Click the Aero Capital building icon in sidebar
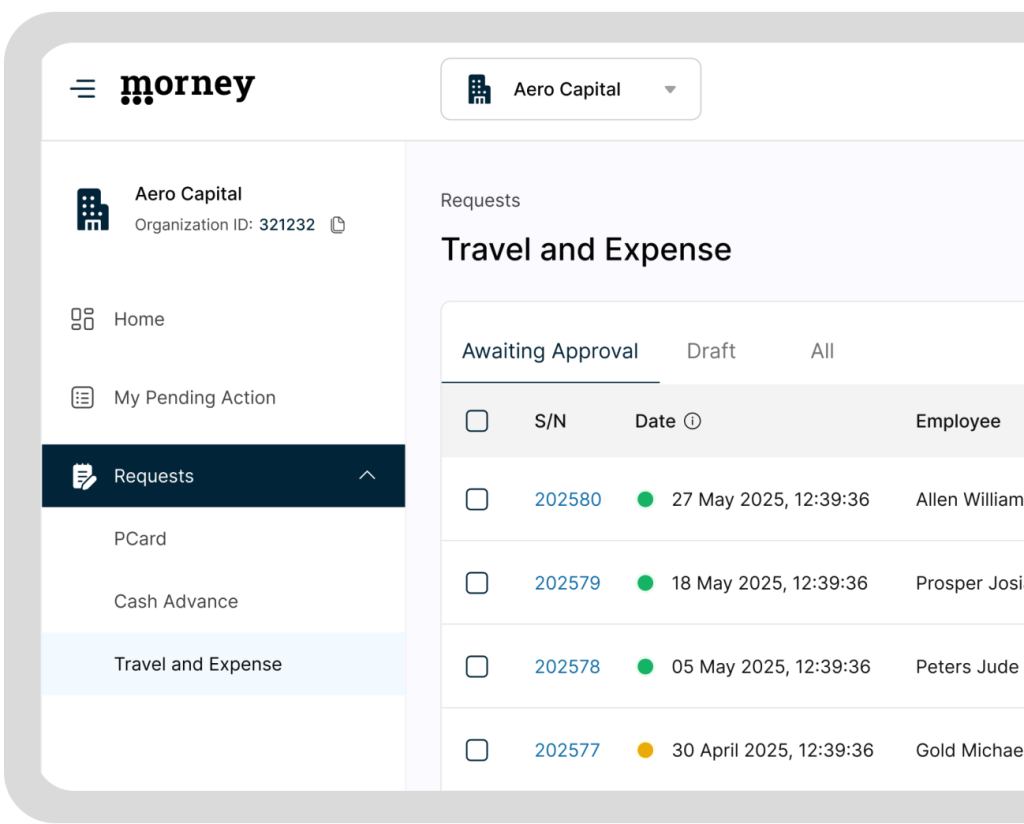 coord(93,209)
